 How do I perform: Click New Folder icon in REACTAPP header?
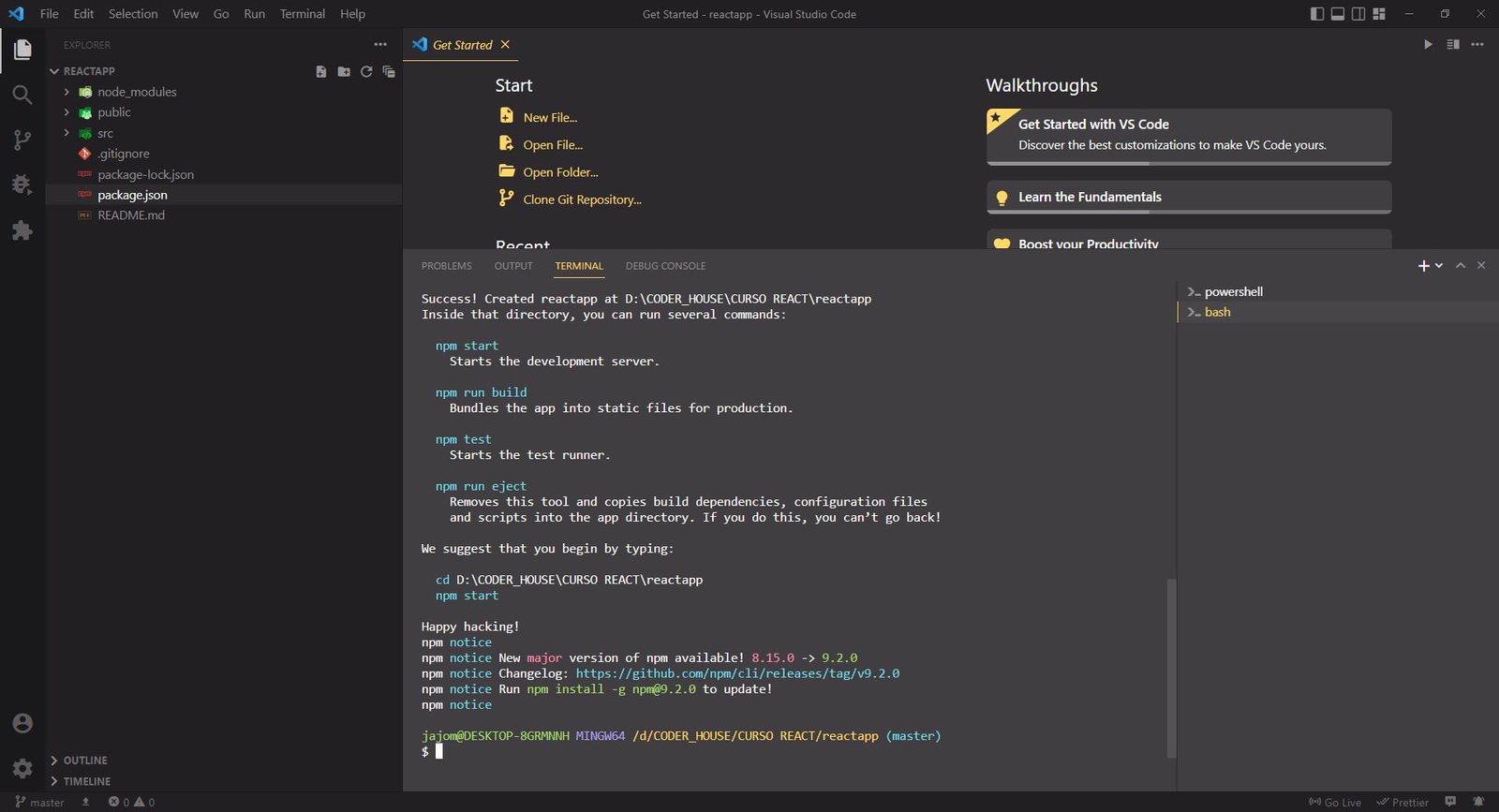pos(344,71)
